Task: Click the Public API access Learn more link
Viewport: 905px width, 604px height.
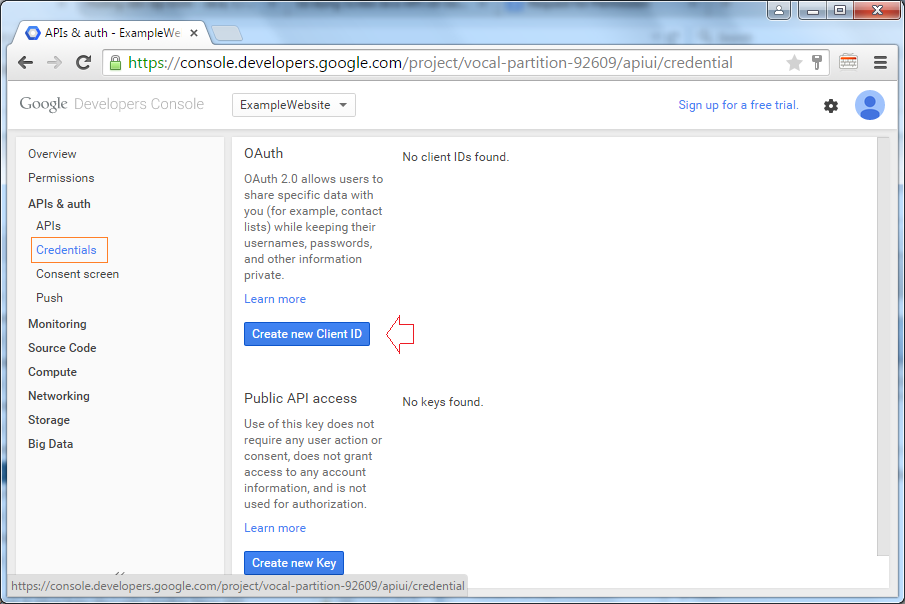Action: click(275, 528)
